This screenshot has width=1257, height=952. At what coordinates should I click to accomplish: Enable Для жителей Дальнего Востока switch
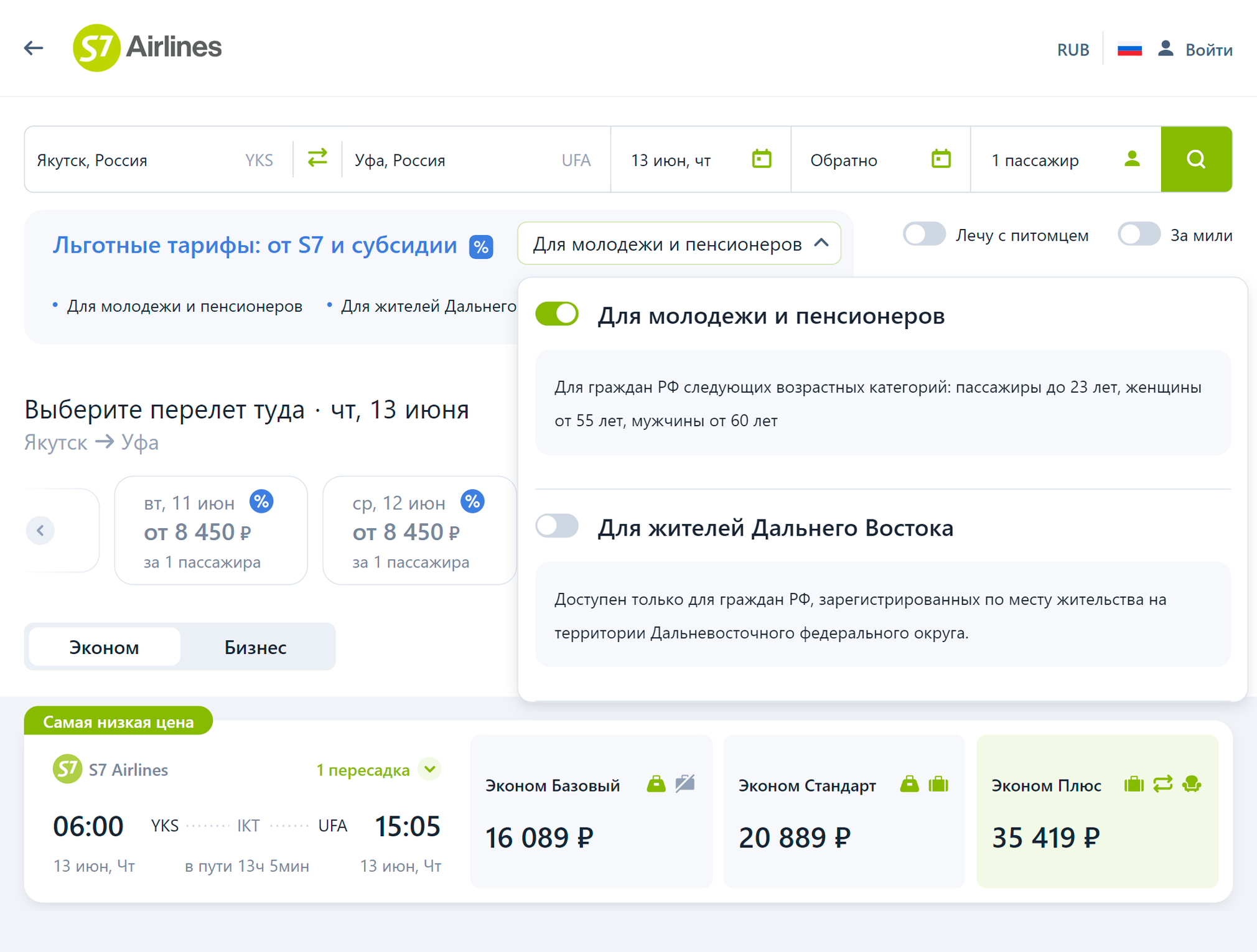pos(557,526)
